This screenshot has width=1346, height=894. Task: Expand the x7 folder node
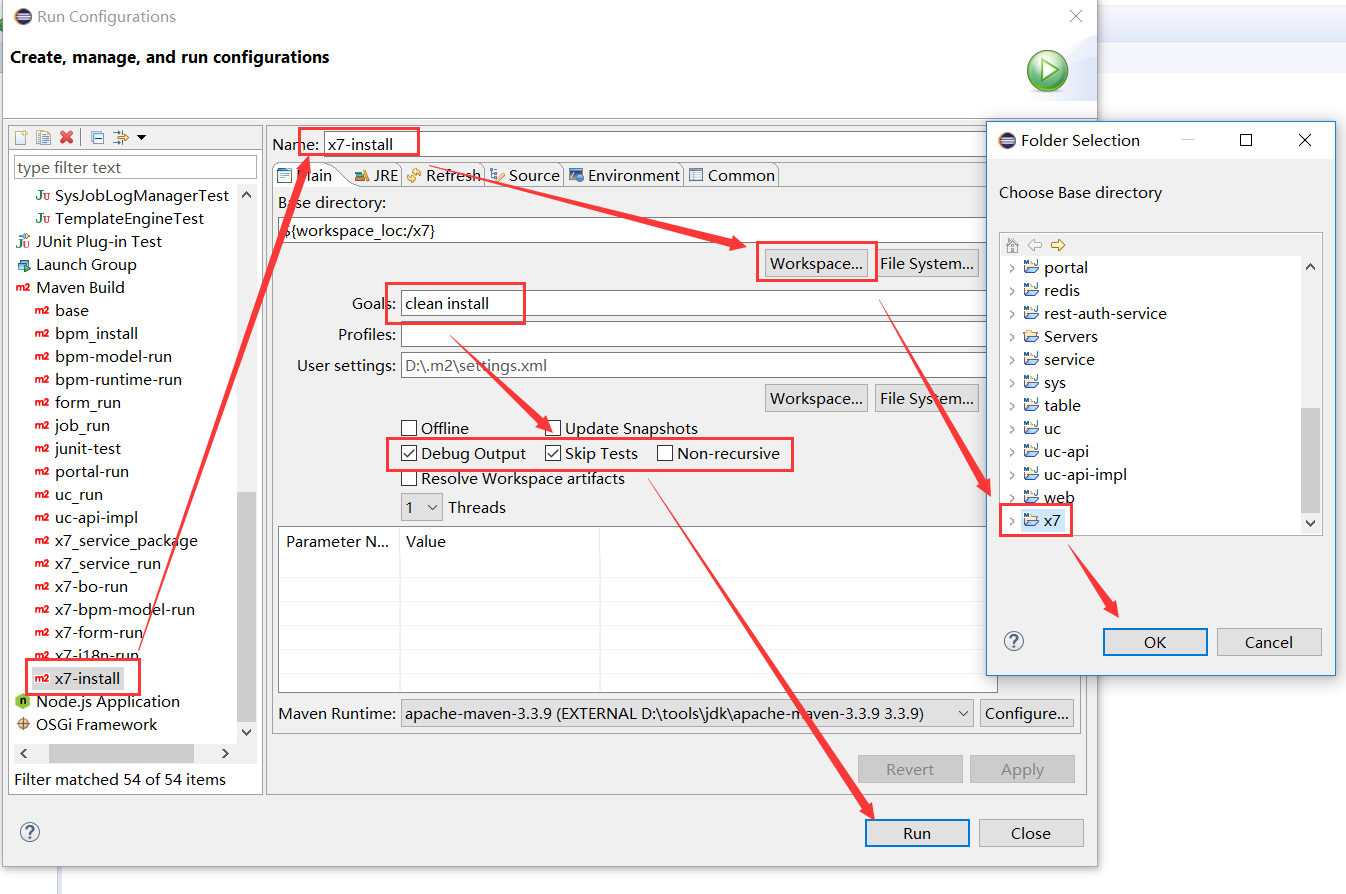coord(1011,520)
